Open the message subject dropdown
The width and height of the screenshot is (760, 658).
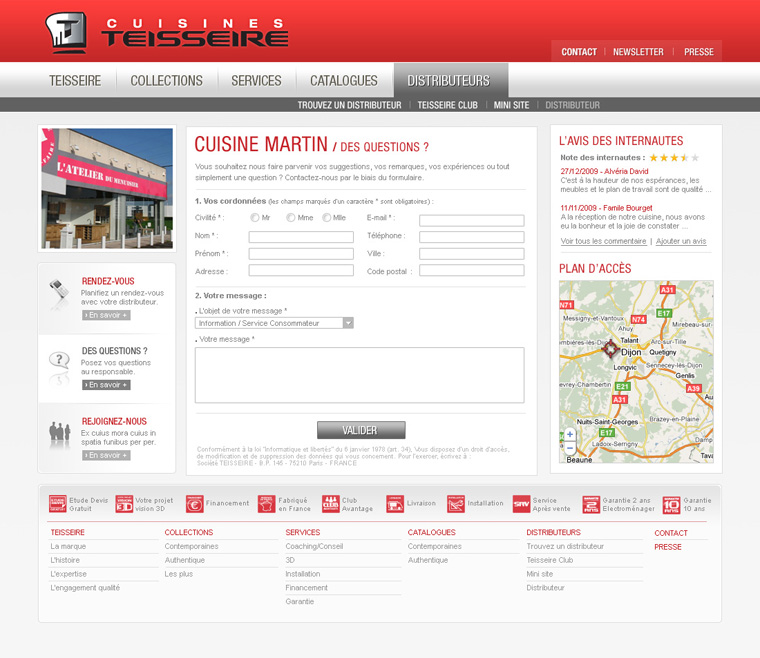tap(274, 323)
